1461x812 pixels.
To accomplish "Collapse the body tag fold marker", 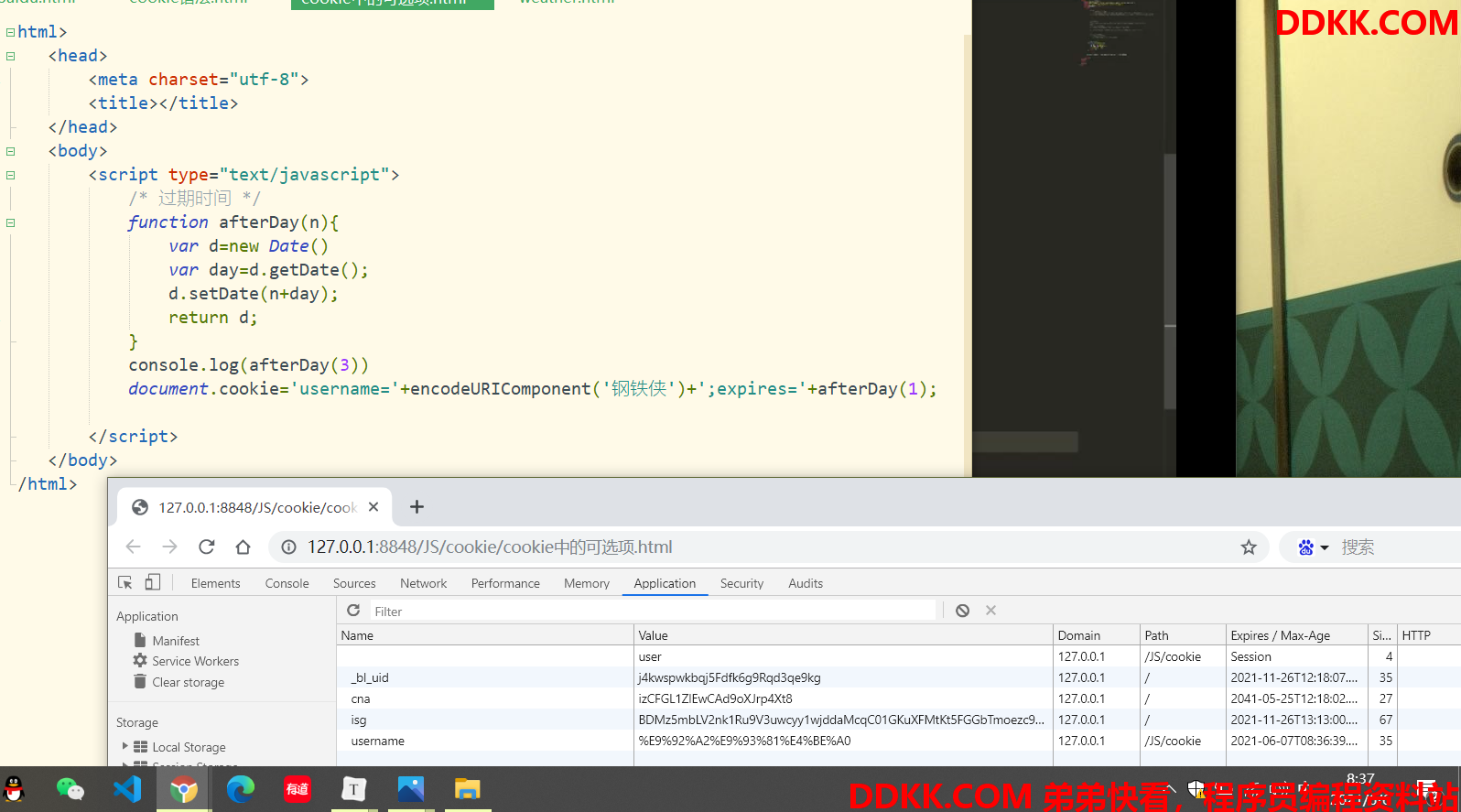I will pyautogui.click(x=10, y=151).
